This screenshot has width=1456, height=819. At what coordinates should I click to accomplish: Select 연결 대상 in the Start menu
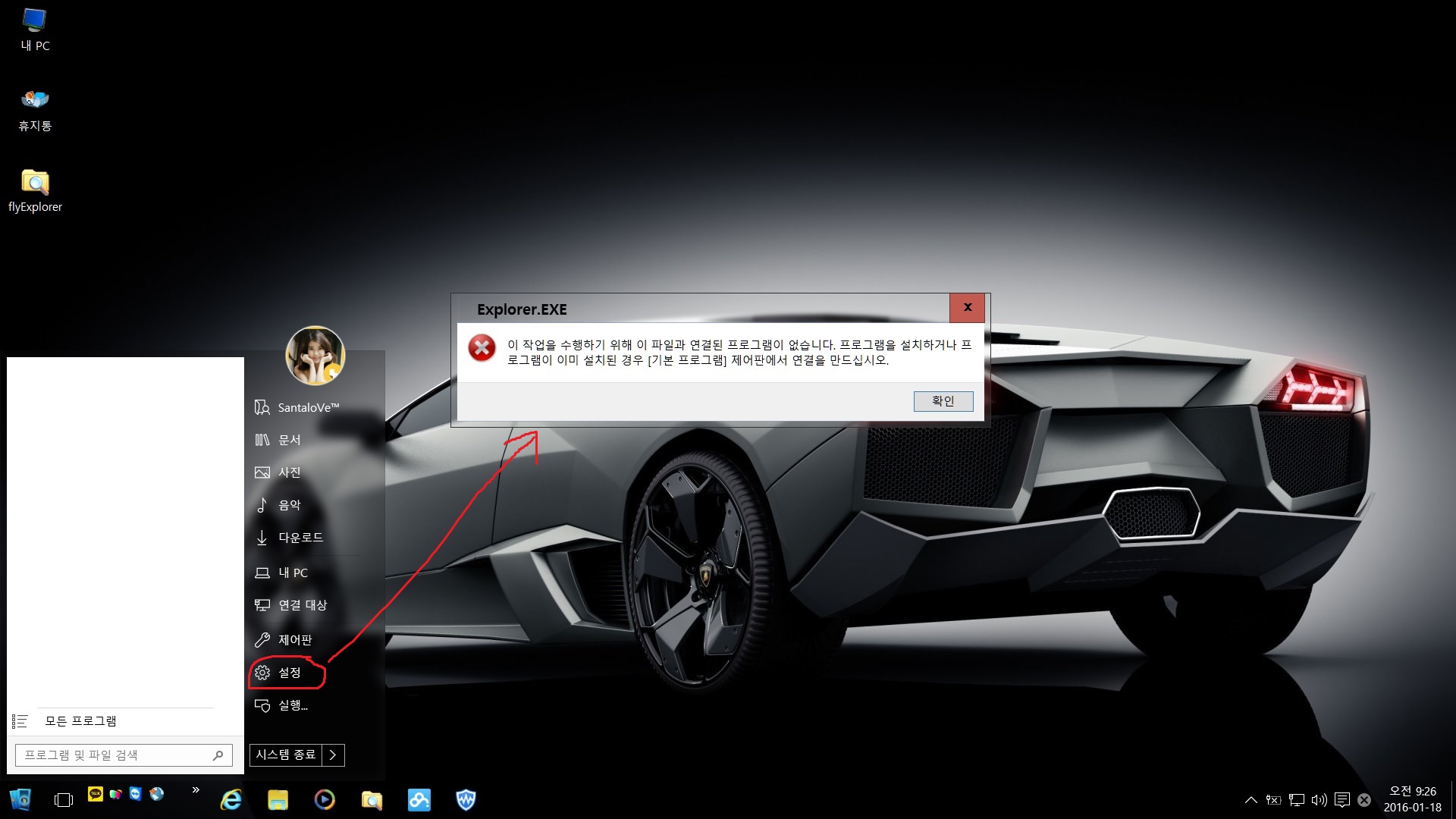pos(291,605)
